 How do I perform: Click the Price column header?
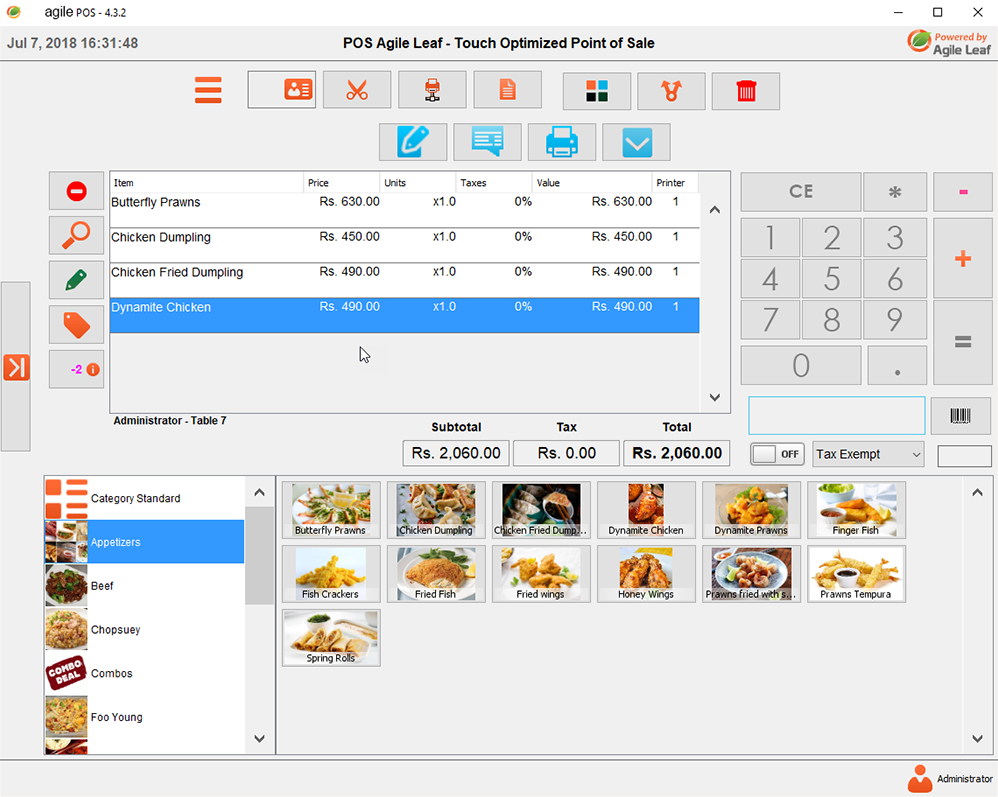[x=342, y=183]
